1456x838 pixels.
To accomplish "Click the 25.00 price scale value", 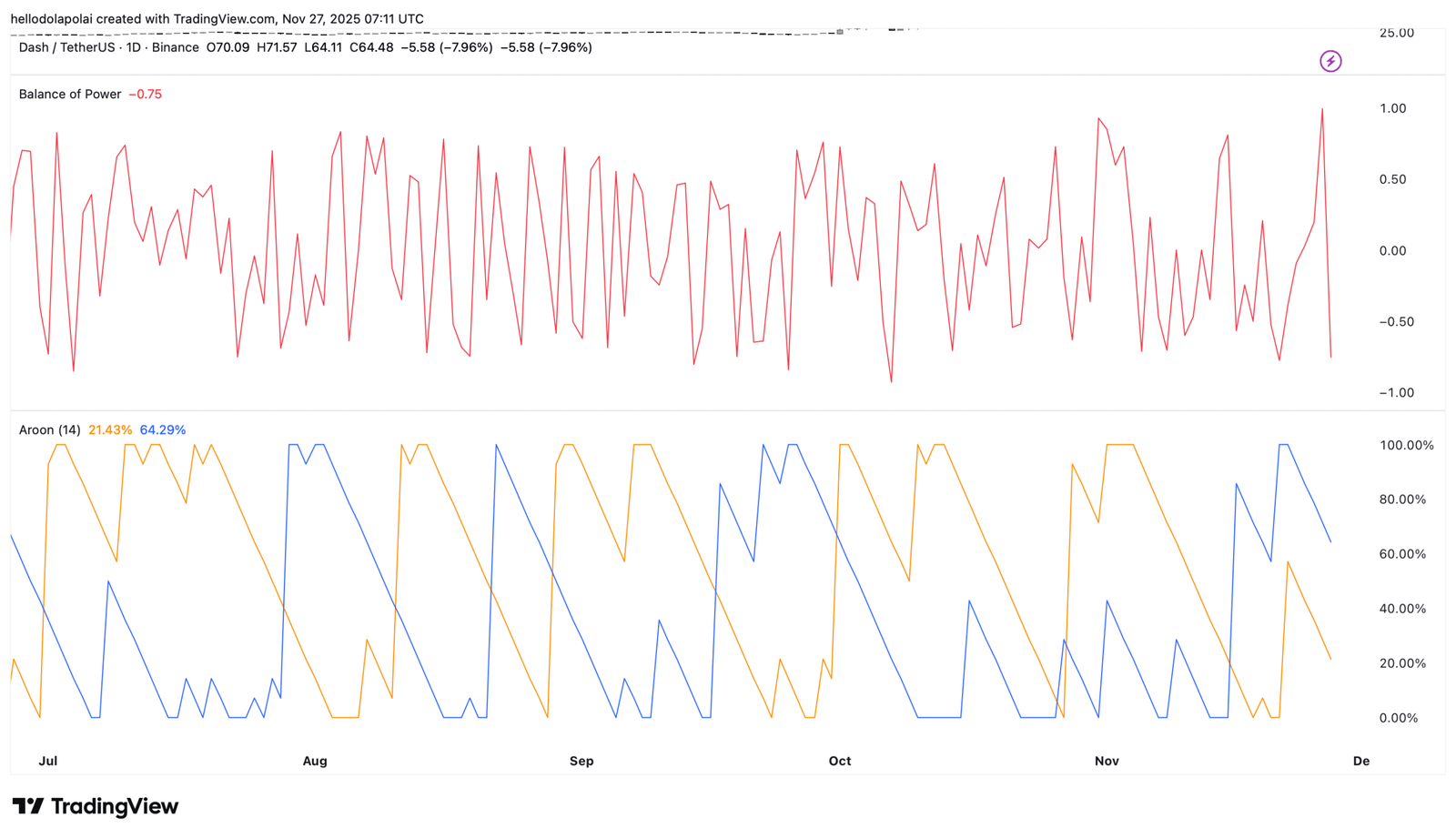I will click(x=1397, y=34).
